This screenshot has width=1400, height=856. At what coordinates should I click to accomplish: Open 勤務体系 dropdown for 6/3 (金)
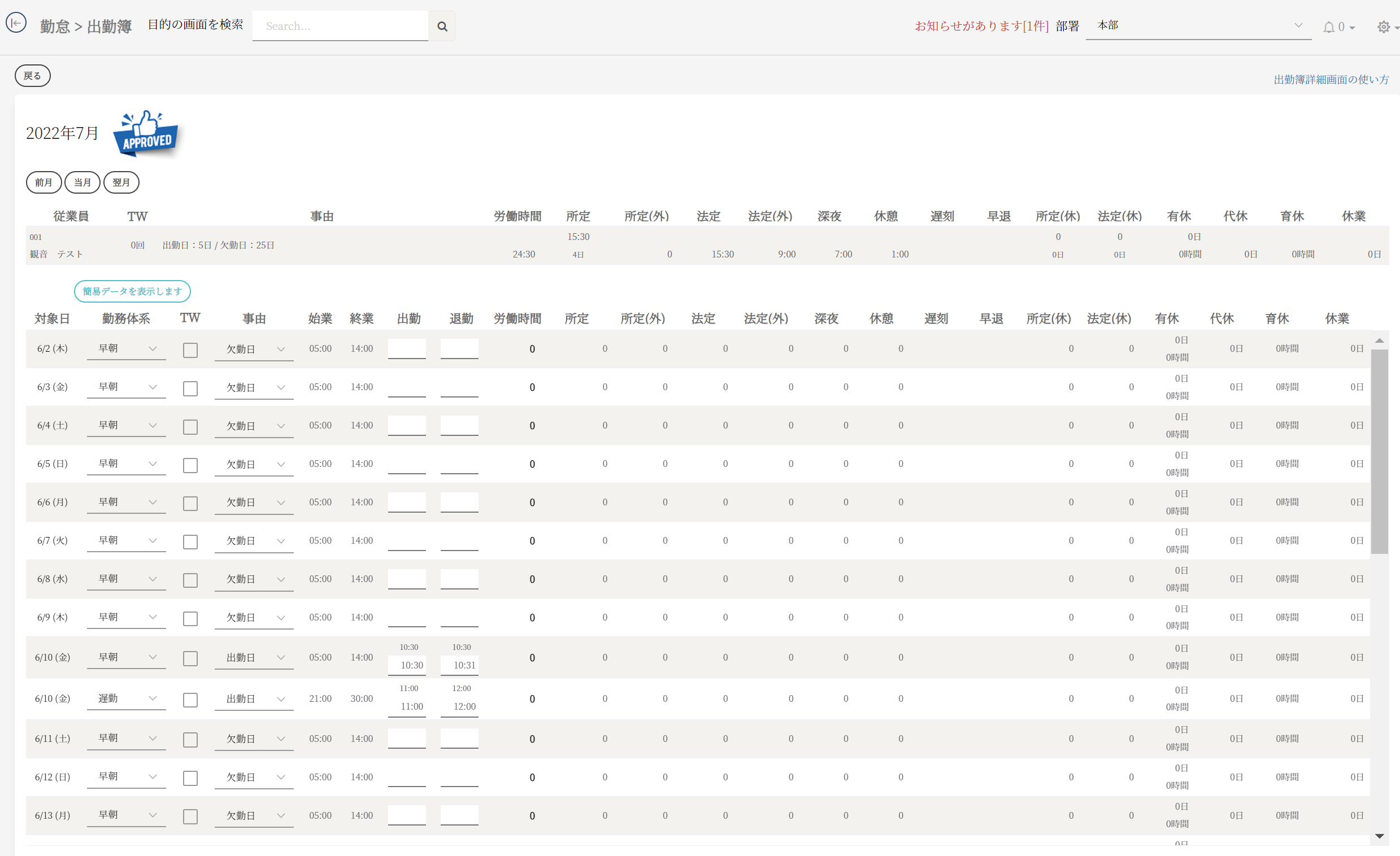(126, 387)
